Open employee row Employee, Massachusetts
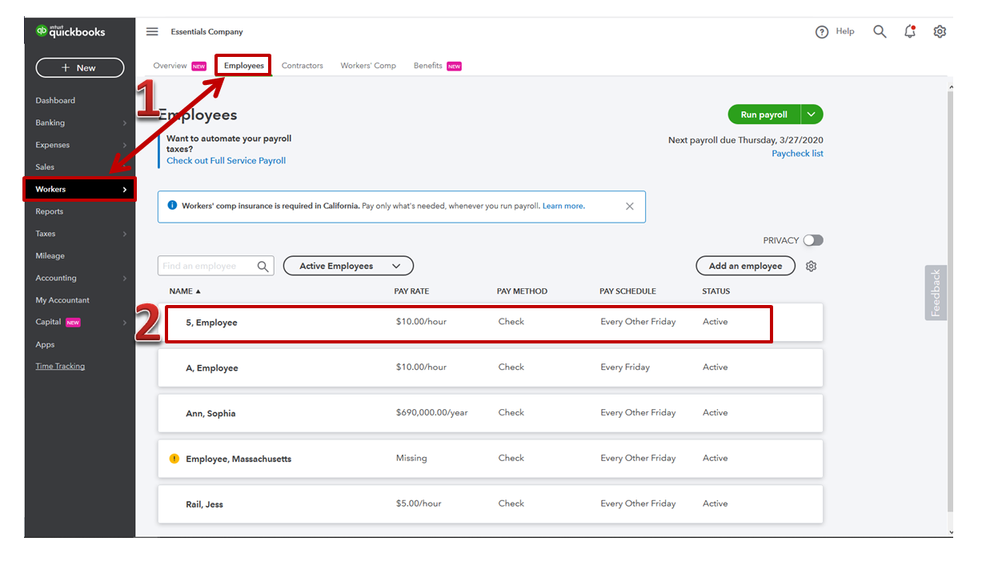The image size is (998, 574). 490,458
